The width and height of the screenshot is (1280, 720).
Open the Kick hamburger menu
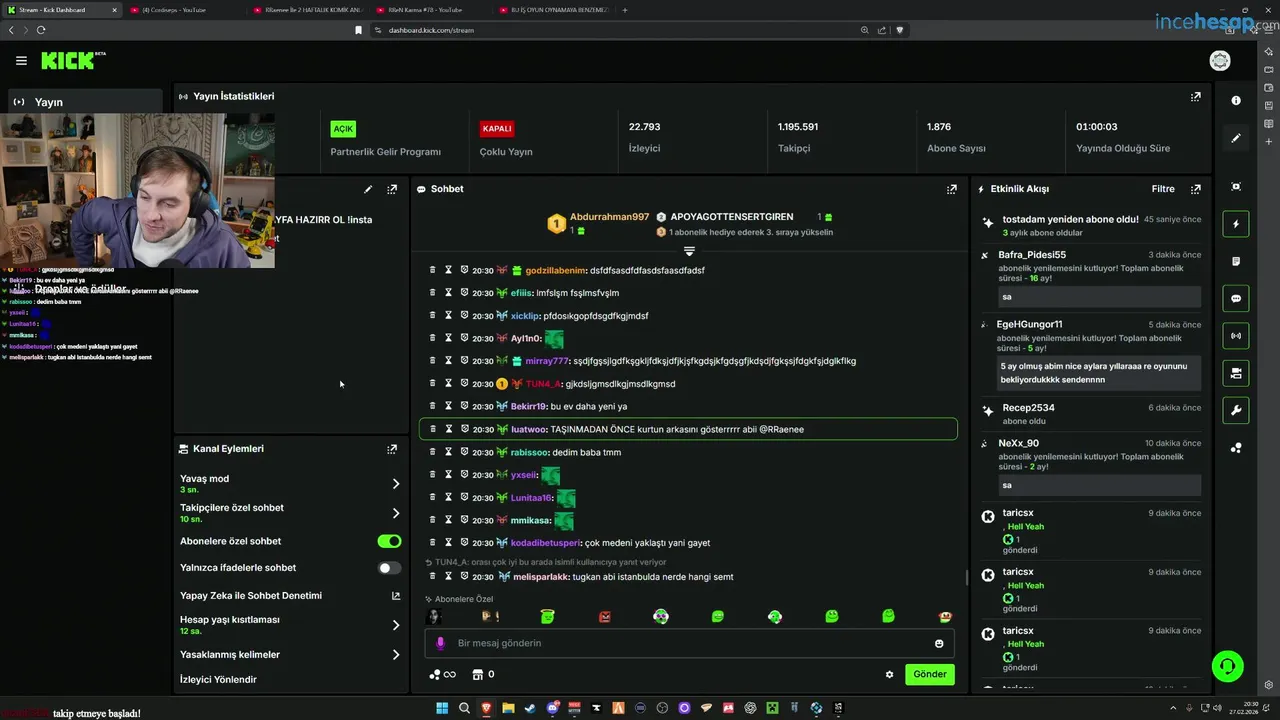click(x=21, y=61)
